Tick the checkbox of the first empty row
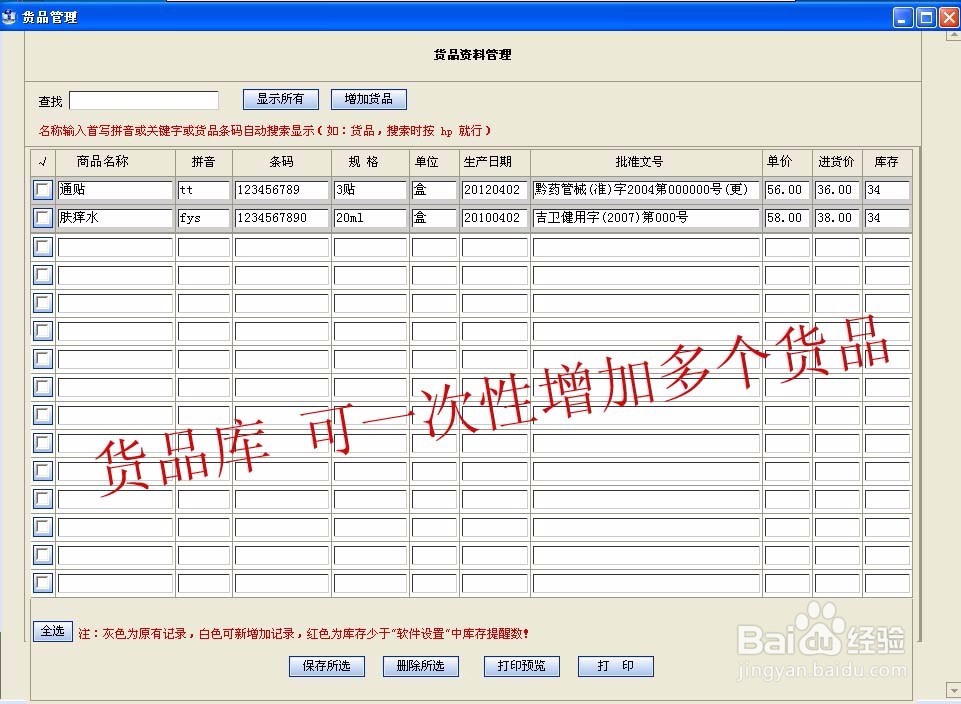Viewport: 961px width, 704px height. point(42,247)
